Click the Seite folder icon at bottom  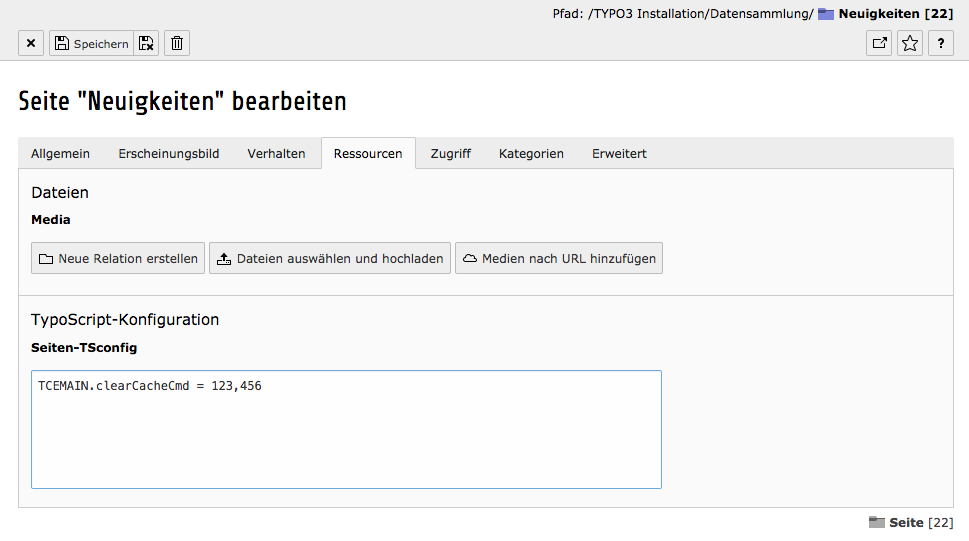pos(877,522)
